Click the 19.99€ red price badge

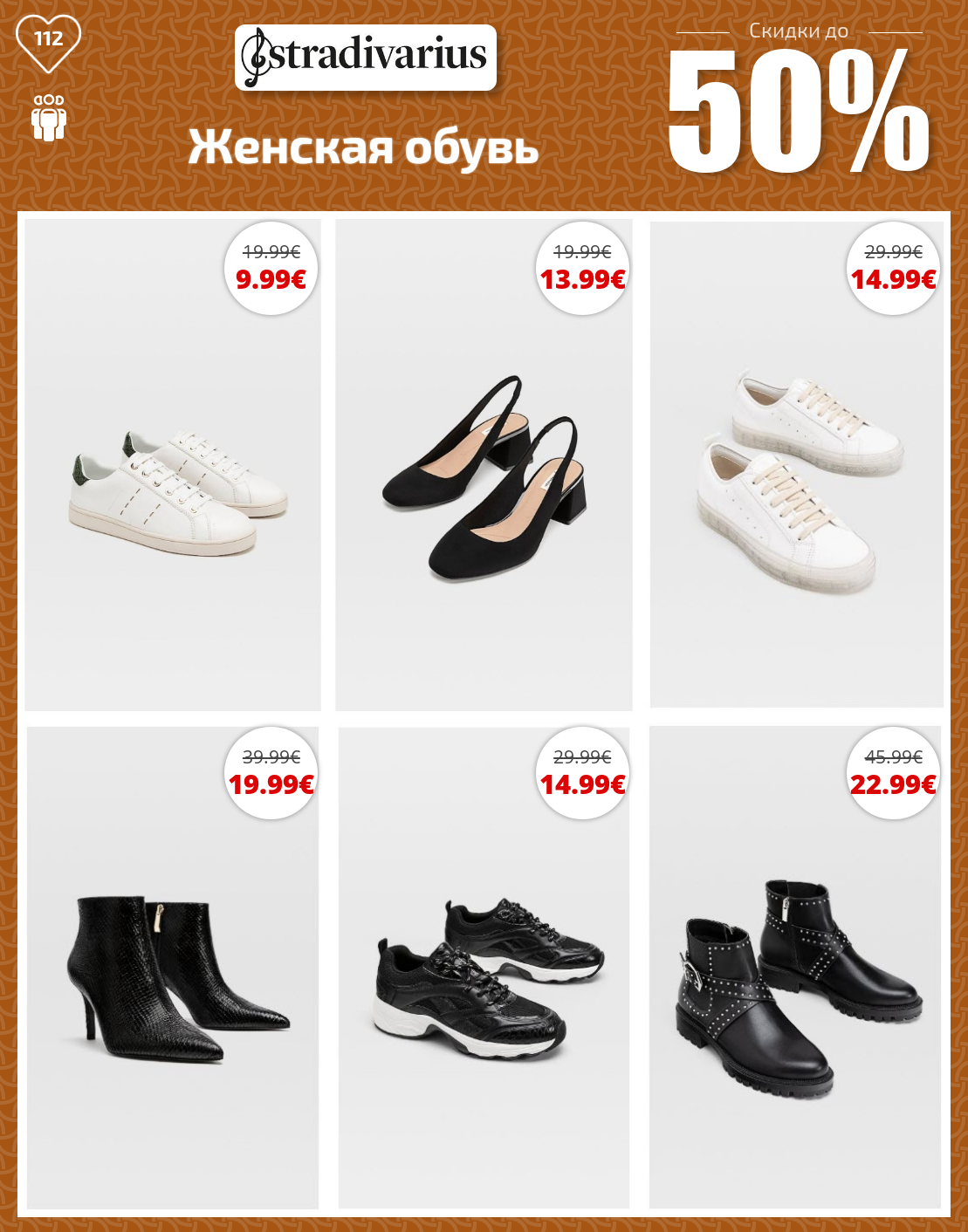pyautogui.click(x=271, y=784)
